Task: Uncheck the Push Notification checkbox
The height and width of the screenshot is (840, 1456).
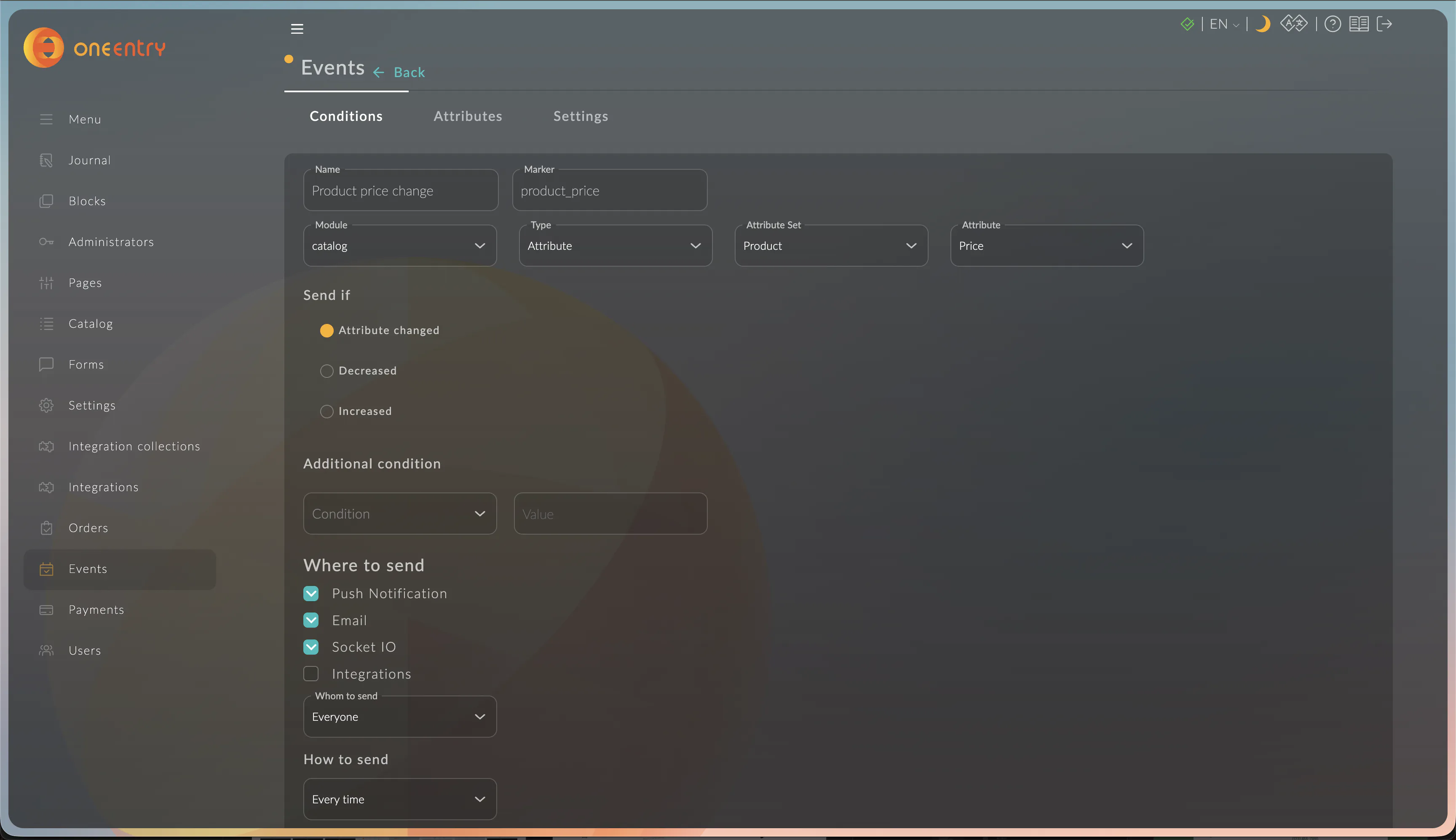Action: (x=311, y=594)
